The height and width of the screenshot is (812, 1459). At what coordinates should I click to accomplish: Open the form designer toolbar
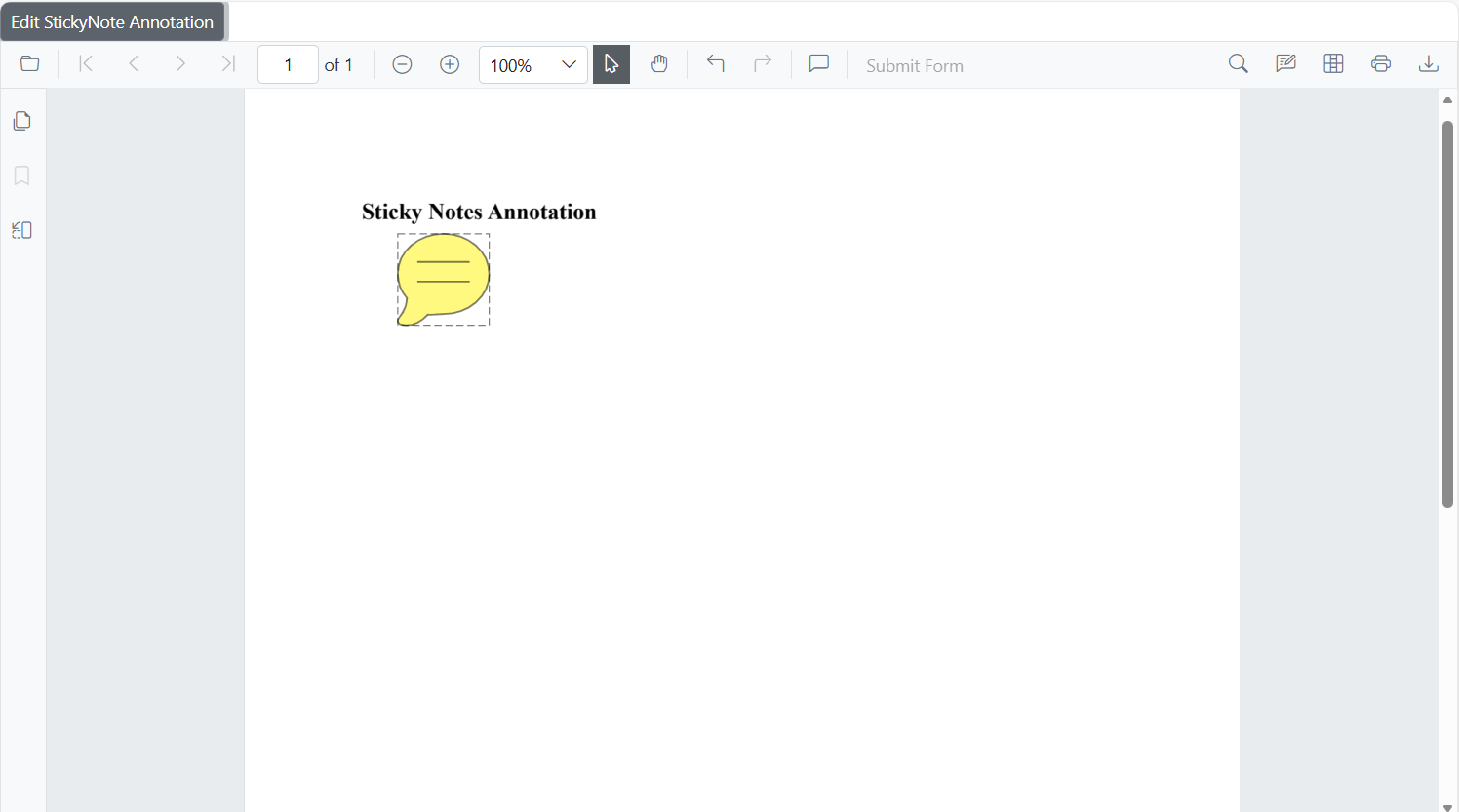pyautogui.click(x=1333, y=64)
